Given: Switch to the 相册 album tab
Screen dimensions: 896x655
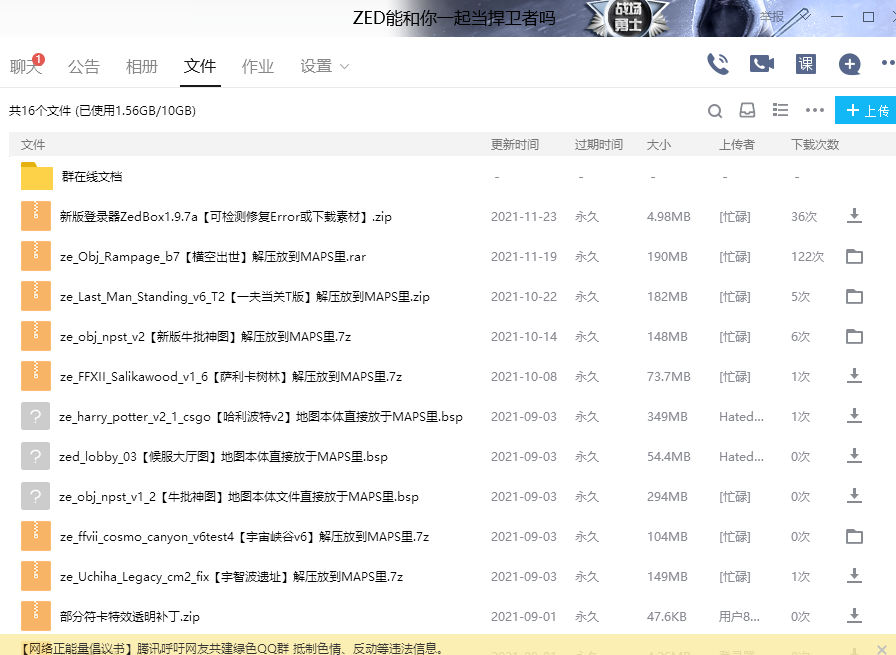Looking at the screenshot, I should point(142,67).
